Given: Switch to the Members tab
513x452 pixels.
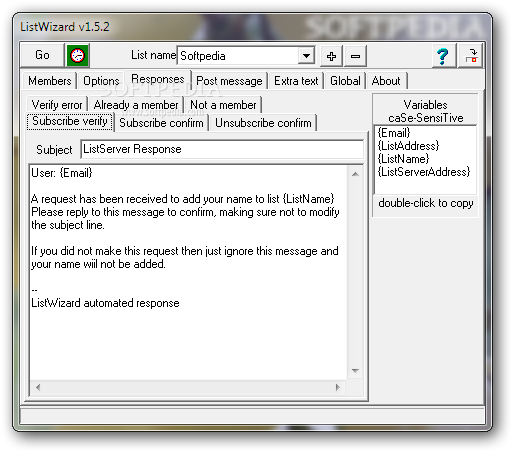Looking at the screenshot, I should tap(49, 81).
